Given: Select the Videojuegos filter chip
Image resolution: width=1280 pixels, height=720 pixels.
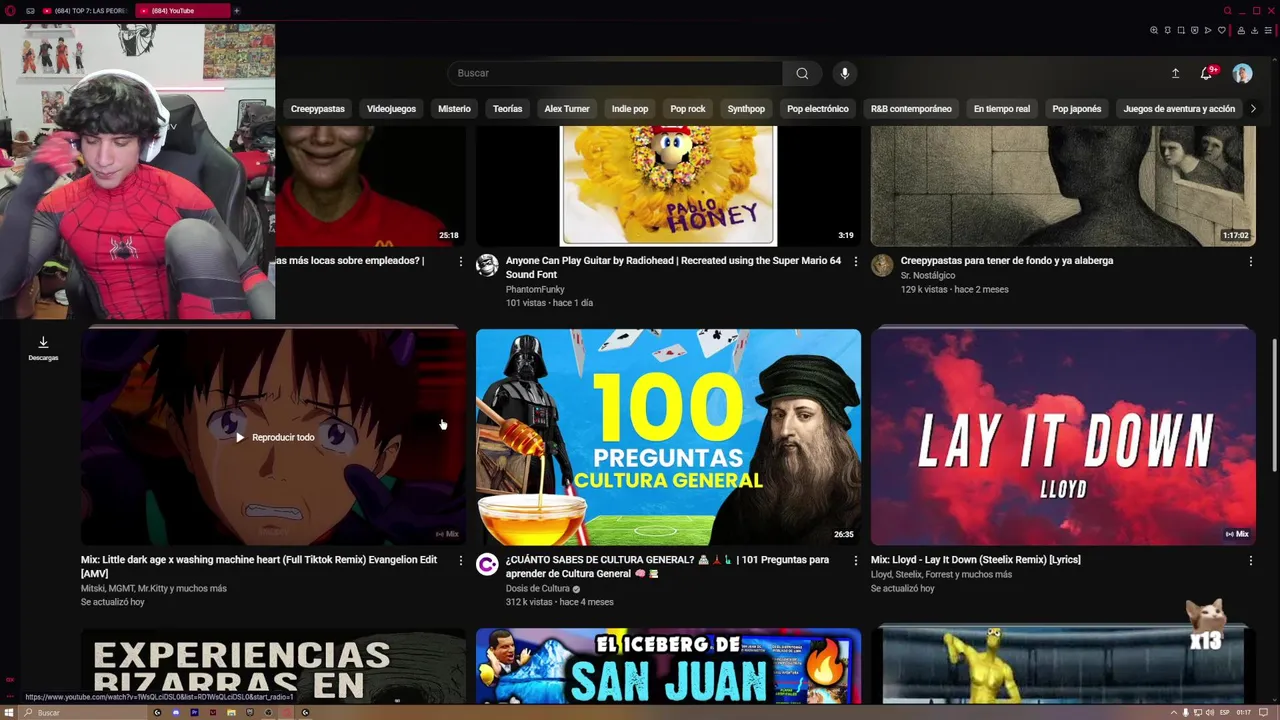Looking at the screenshot, I should coord(391,109).
